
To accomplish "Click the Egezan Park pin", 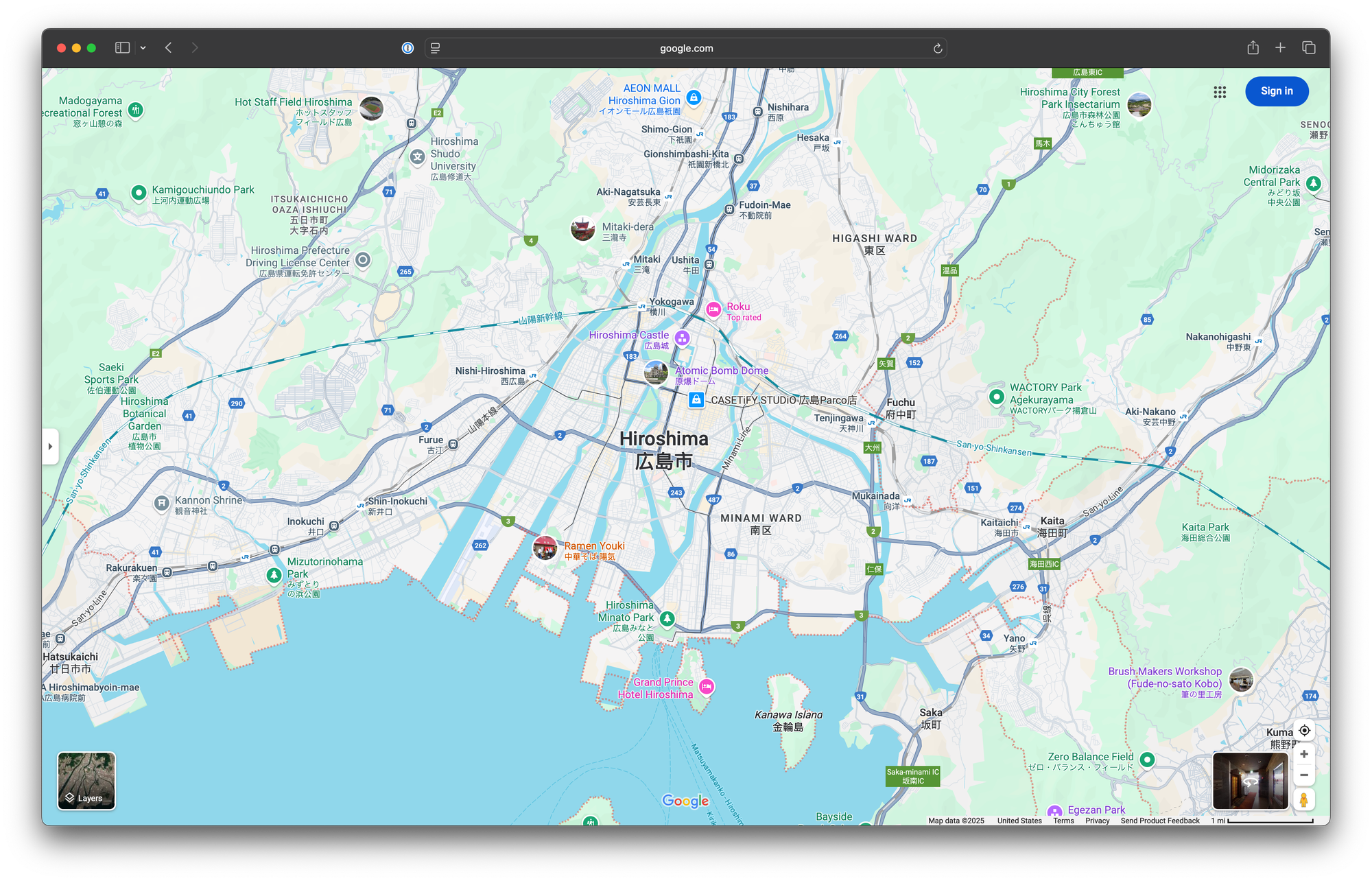I will click(x=1055, y=812).
